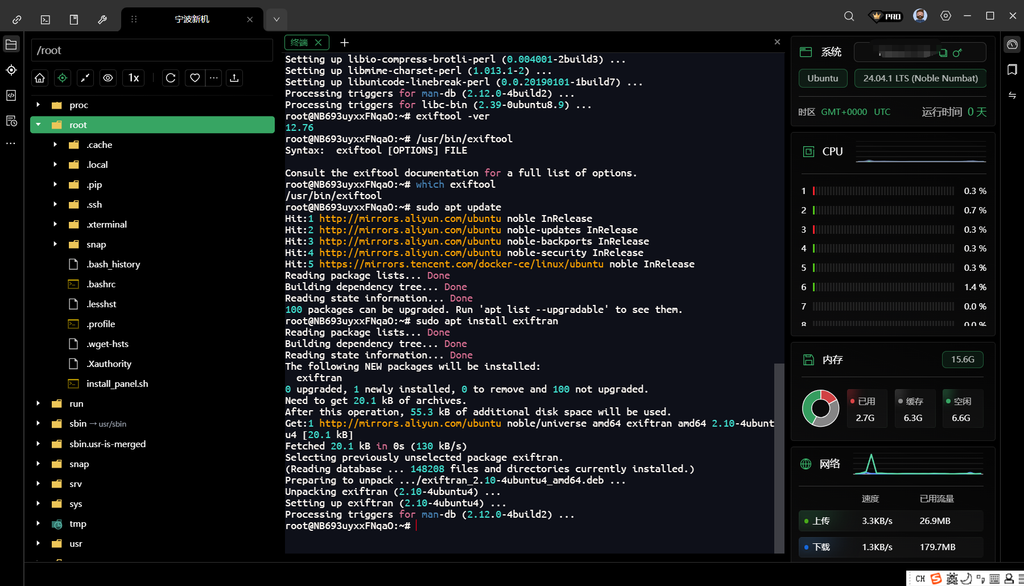Expand the proc folder
Screen dimensions: 1024x586
(38, 105)
